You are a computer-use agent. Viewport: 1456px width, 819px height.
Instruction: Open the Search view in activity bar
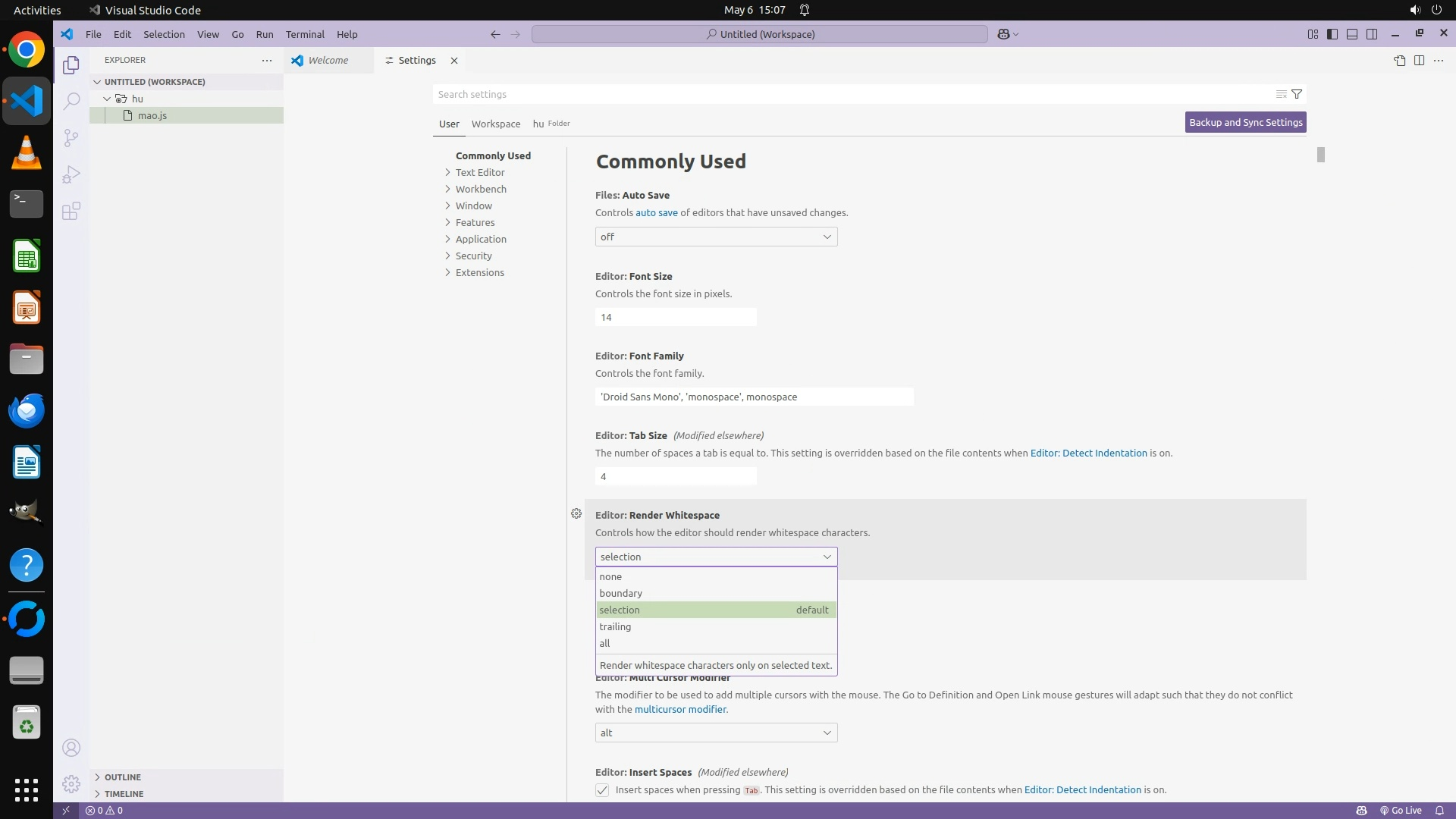point(71,101)
